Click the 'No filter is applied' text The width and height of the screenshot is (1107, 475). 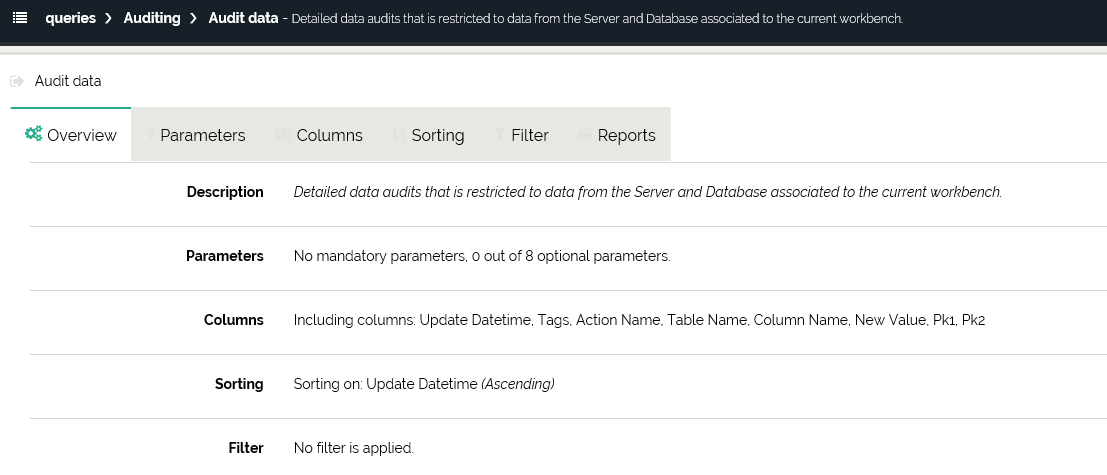pos(353,448)
